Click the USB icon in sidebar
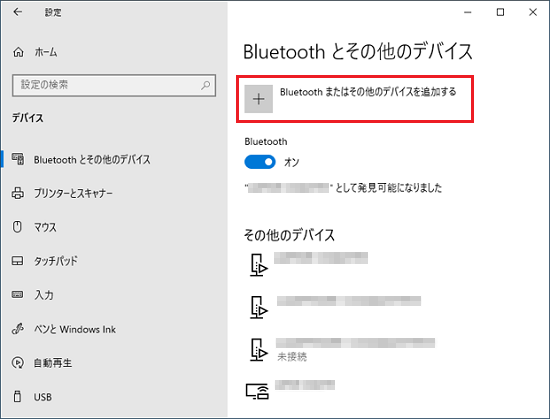The image size is (550, 419). pos(17,397)
